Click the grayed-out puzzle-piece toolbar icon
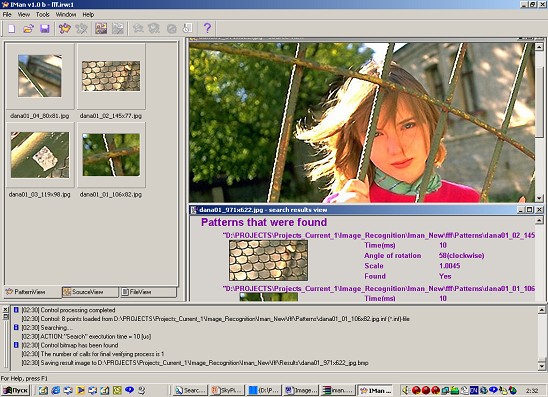Screen dimensions: 548x397 click(81, 29)
